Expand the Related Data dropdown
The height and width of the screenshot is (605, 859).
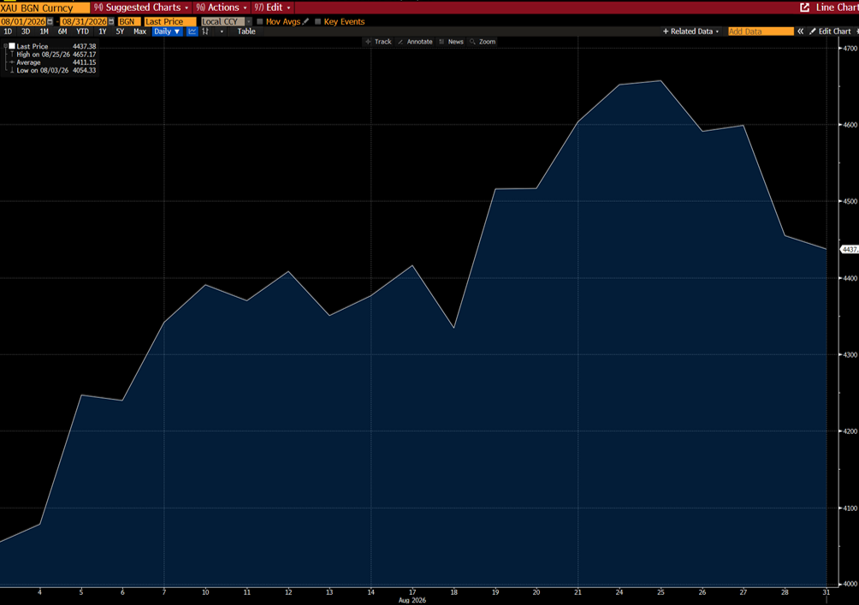[691, 31]
